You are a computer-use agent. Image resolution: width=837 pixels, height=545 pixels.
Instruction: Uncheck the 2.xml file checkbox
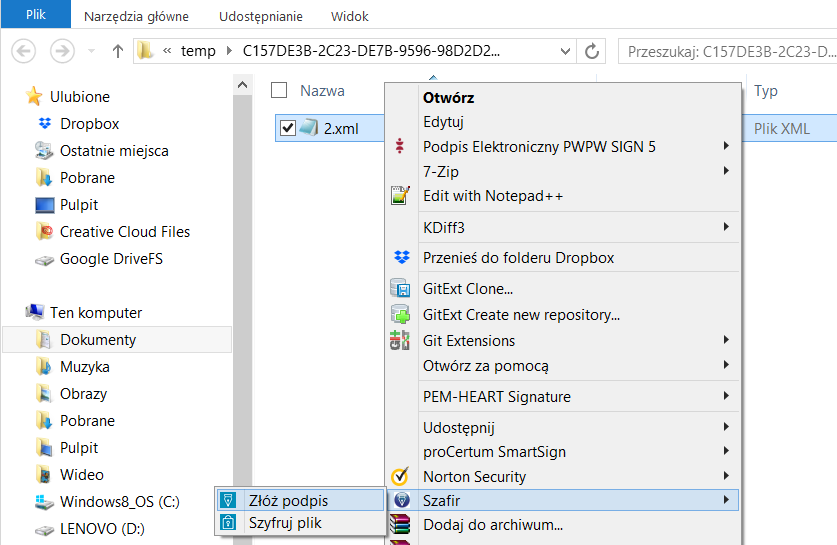point(288,128)
